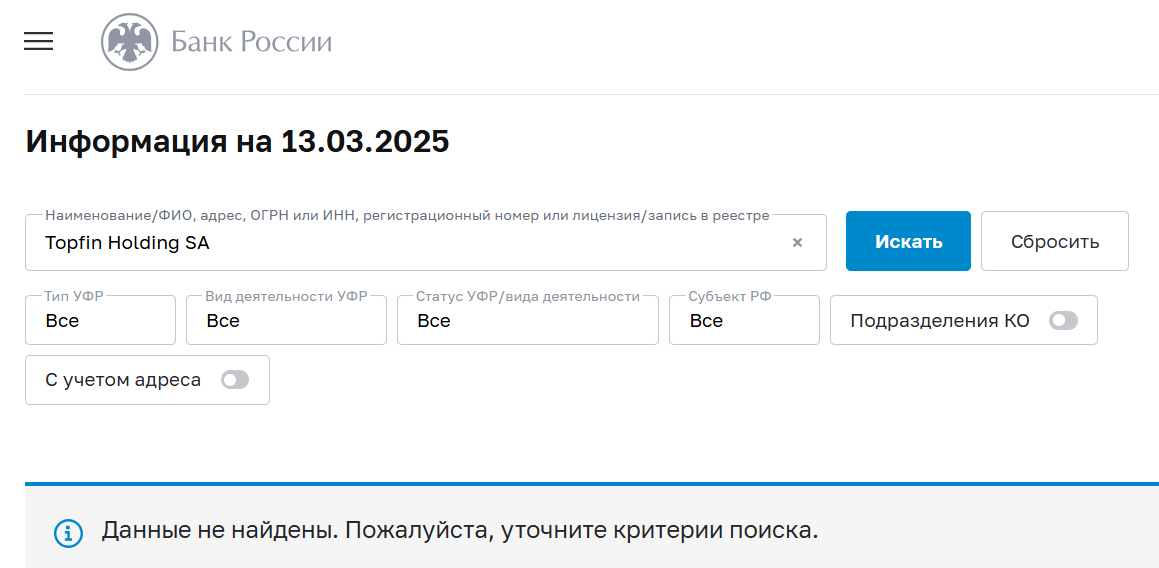Clear the search field with the X icon
The image size is (1159, 568).
pos(798,243)
